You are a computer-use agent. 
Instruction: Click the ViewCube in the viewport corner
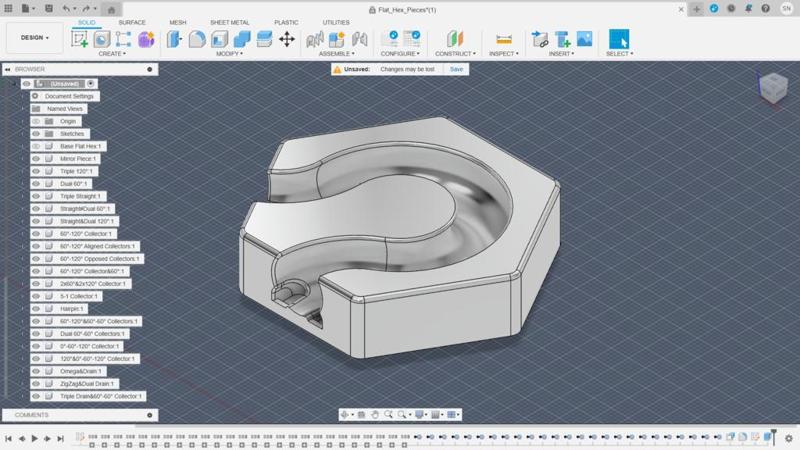point(773,89)
